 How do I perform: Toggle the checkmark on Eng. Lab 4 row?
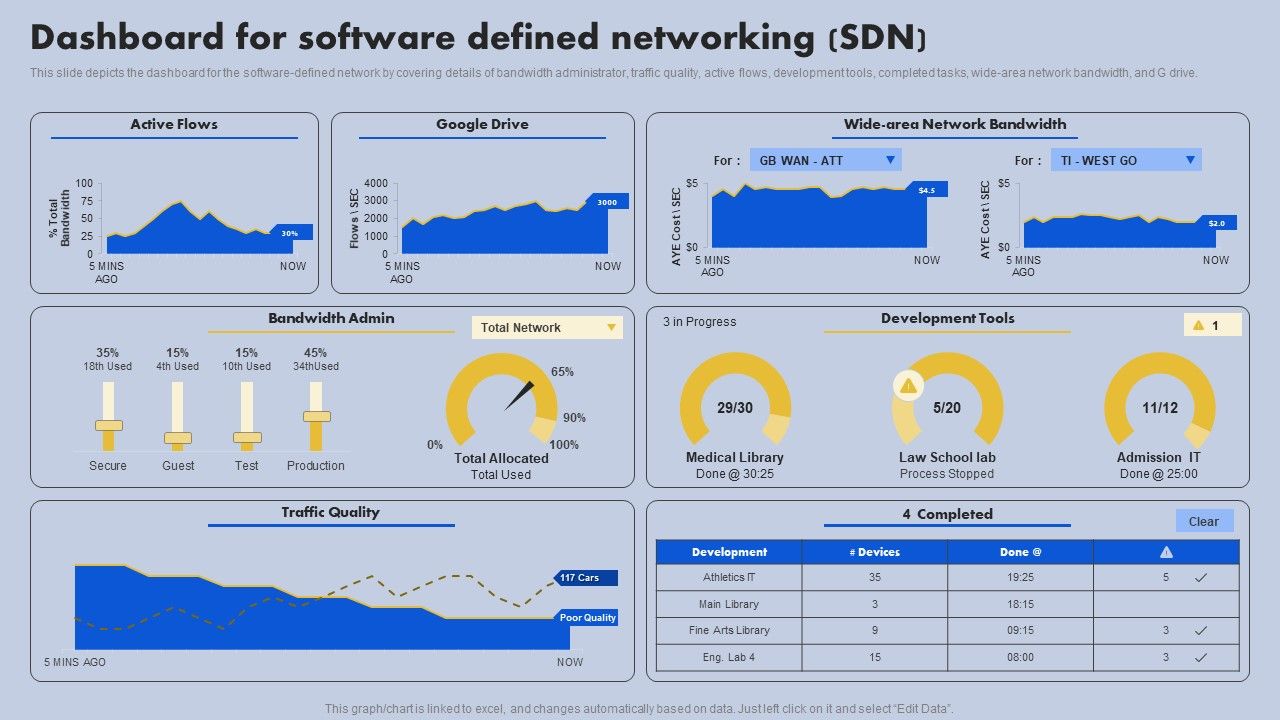1200,658
